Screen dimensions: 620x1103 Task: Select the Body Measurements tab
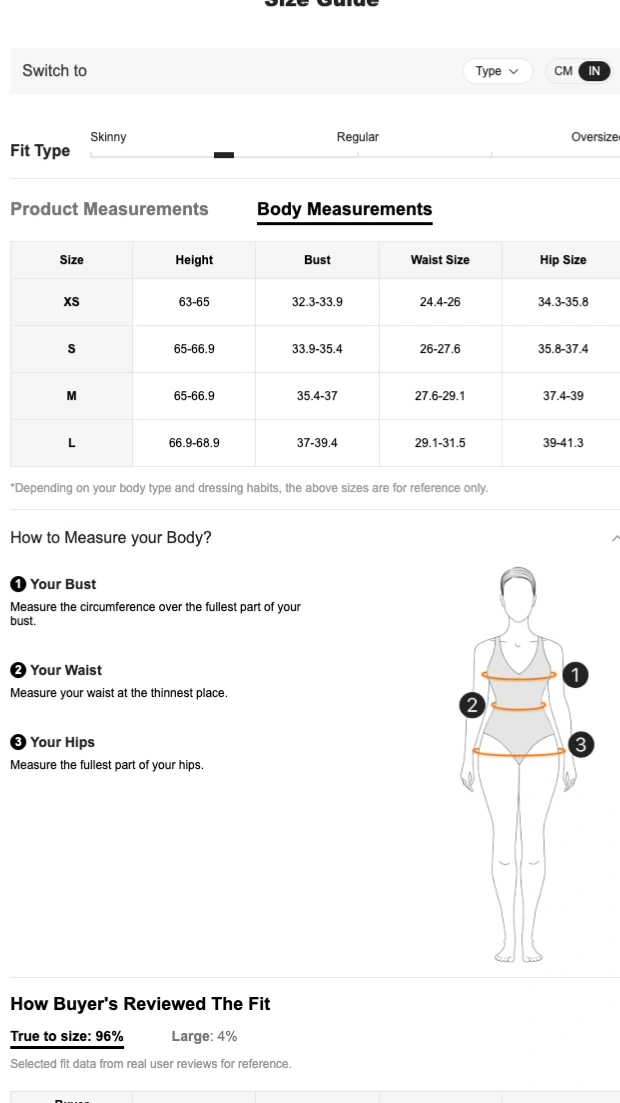pyautogui.click(x=344, y=209)
